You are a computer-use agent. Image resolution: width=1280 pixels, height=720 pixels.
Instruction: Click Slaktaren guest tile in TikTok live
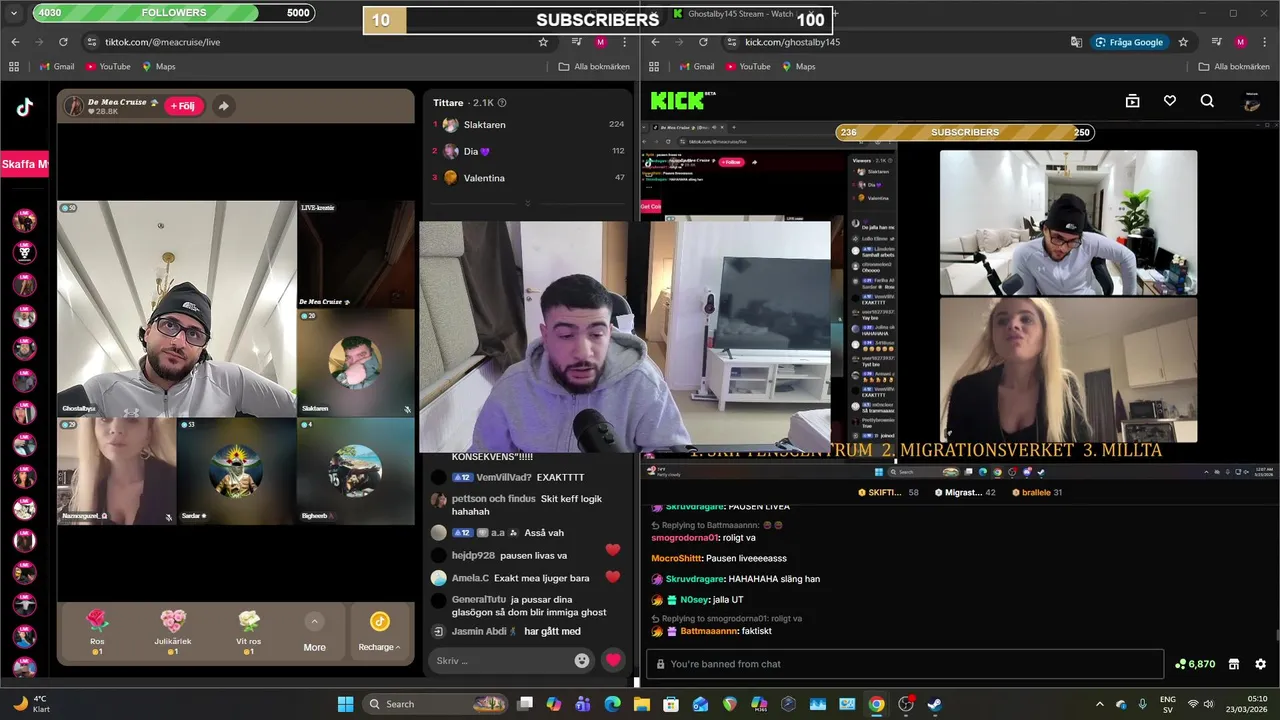355,362
